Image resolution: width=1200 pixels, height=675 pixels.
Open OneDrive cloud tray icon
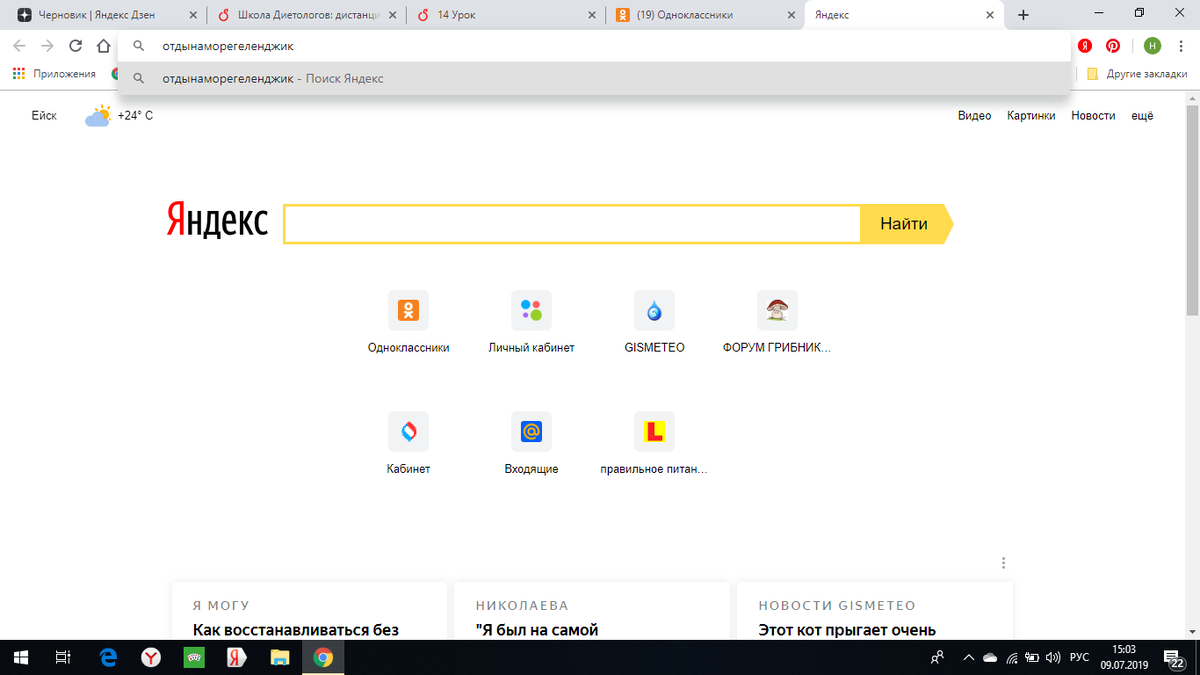pyautogui.click(x=990, y=658)
